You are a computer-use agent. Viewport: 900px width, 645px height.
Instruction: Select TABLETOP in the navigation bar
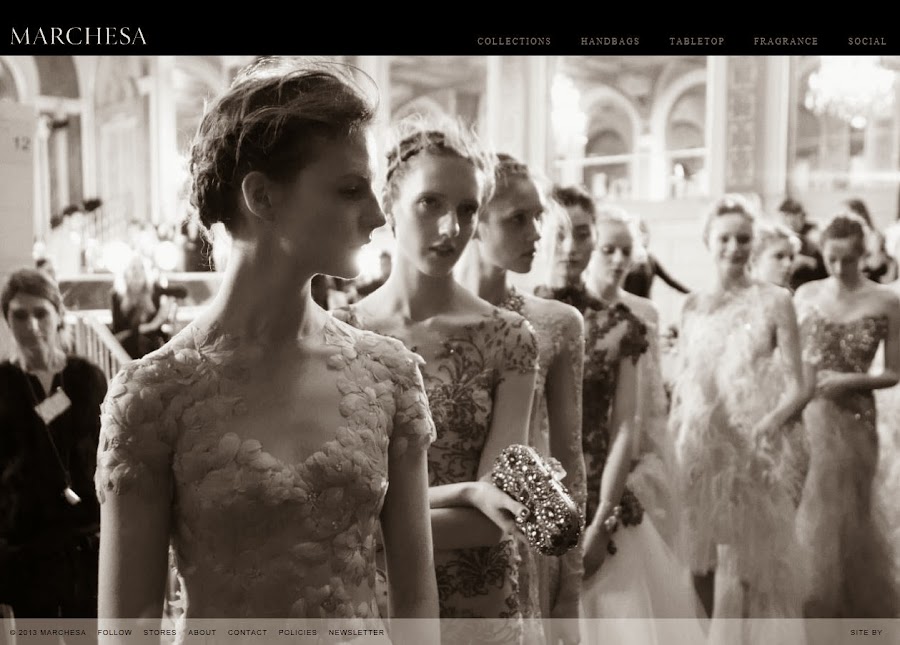[695, 42]
